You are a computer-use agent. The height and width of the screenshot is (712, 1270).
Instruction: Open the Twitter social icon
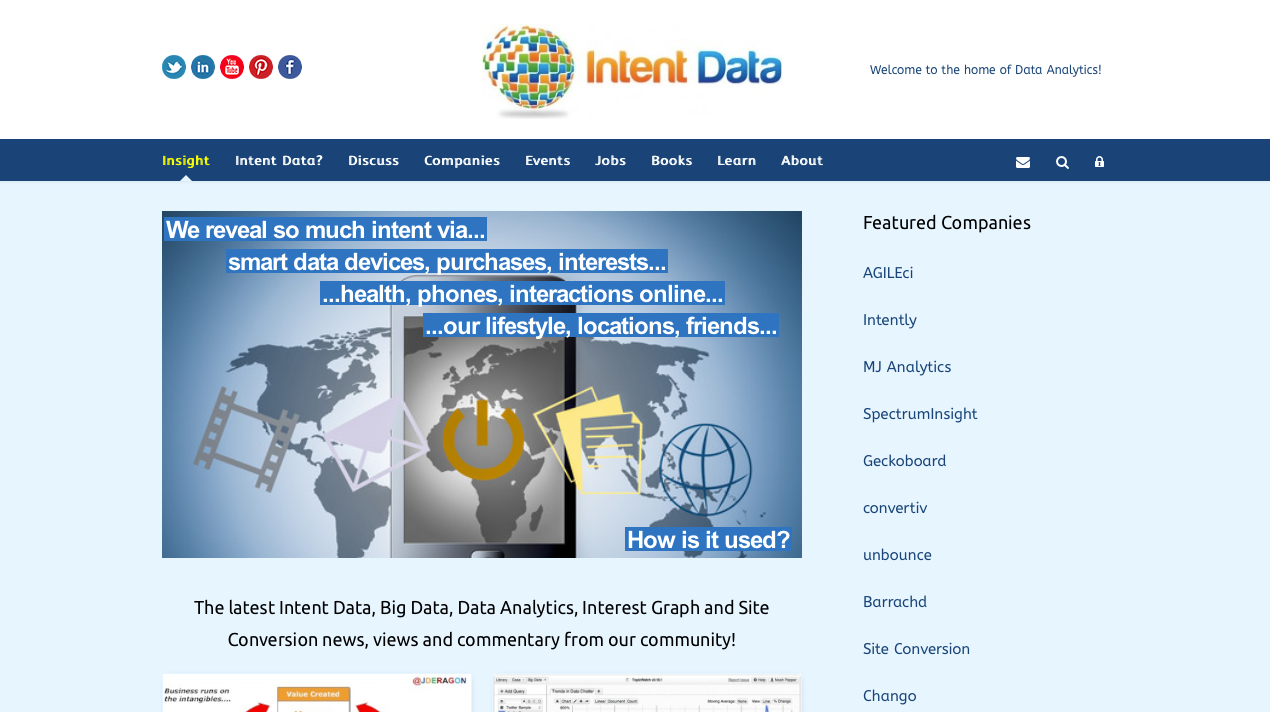[x=174, y=67]
